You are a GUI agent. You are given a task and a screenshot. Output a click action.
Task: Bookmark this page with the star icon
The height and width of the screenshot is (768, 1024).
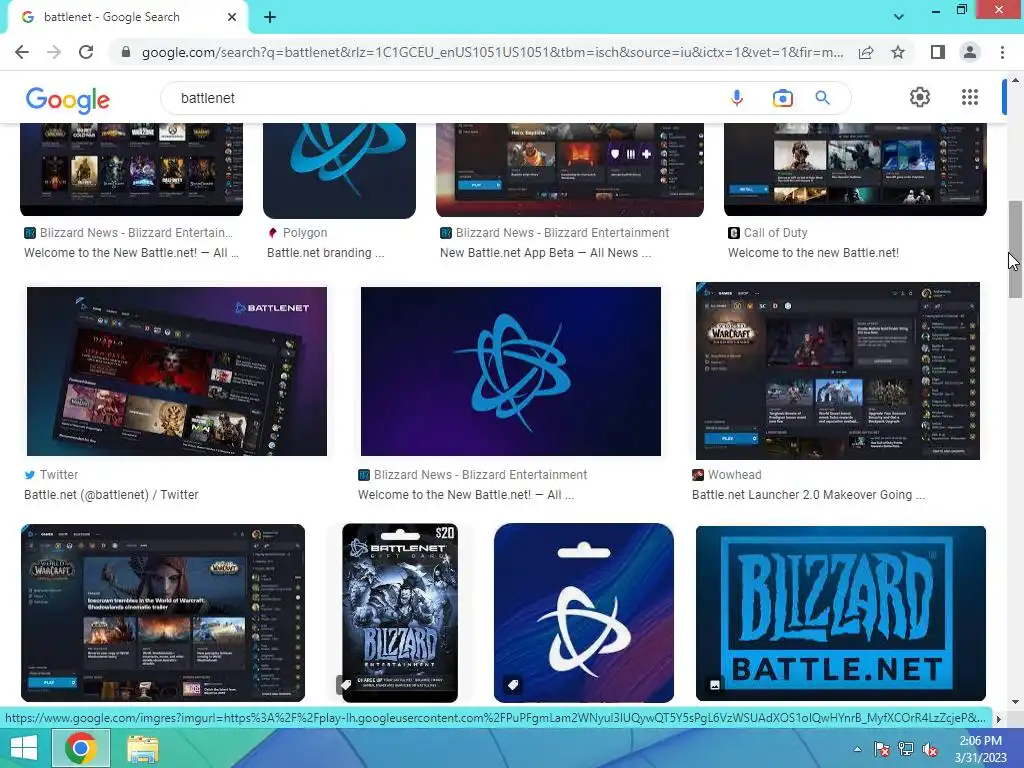pyautogui.click(x=898, y=52)
